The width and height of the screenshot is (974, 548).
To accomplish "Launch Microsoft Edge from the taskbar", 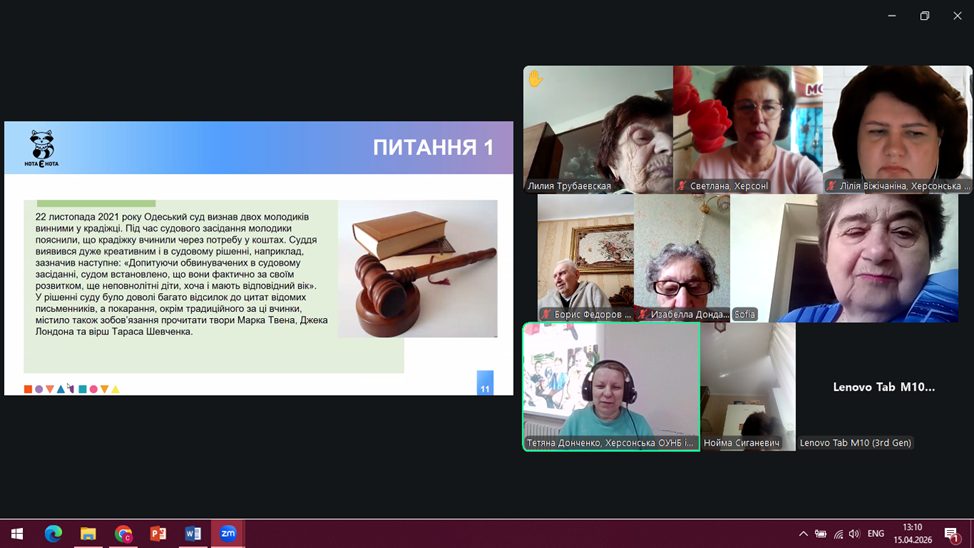I will [x=53, y=533].
